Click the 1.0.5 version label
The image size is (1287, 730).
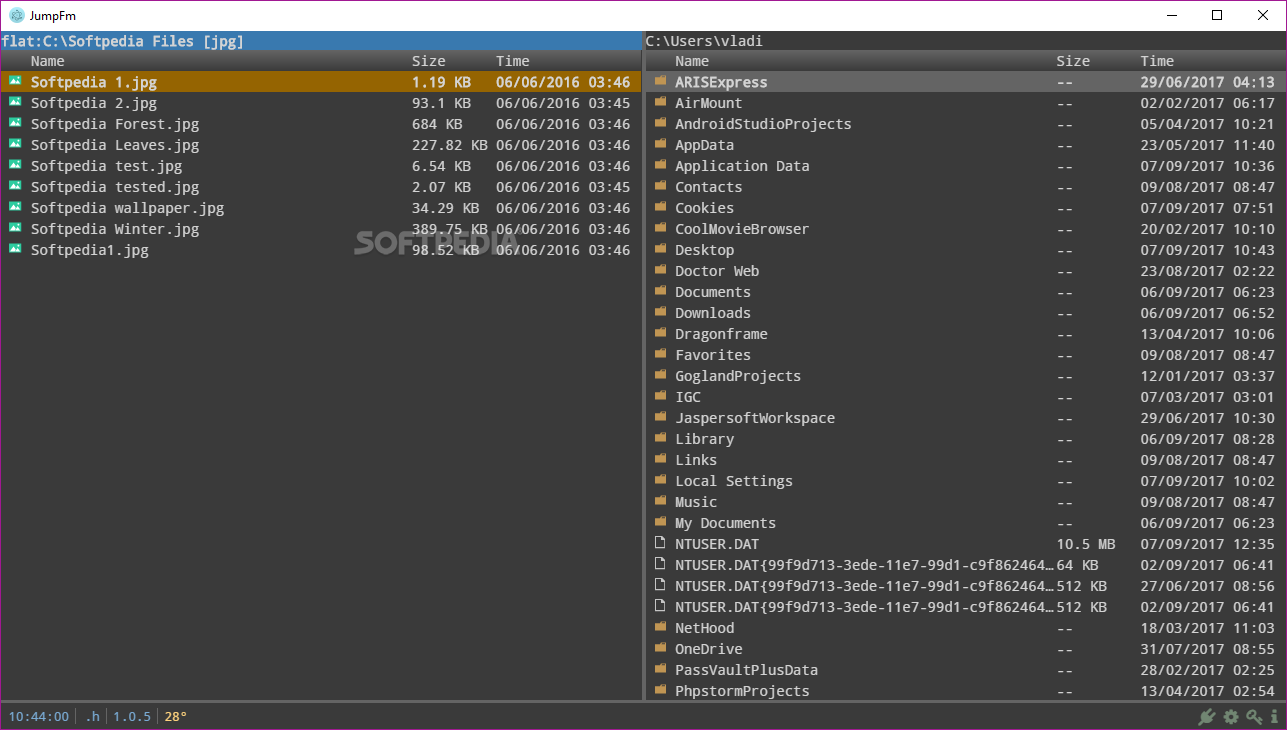click(x=132, y=716)
